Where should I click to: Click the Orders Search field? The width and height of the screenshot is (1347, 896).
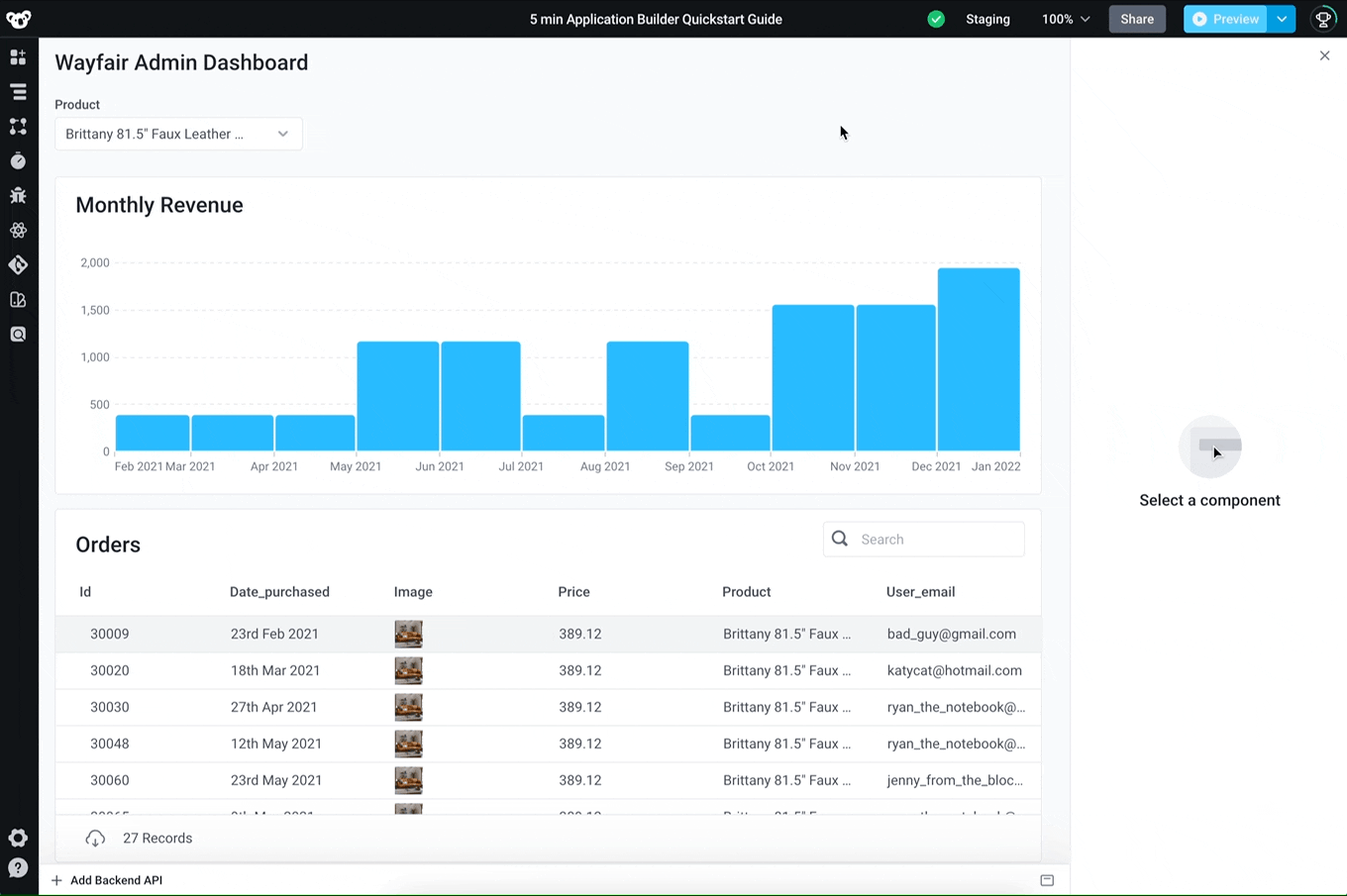936,540
